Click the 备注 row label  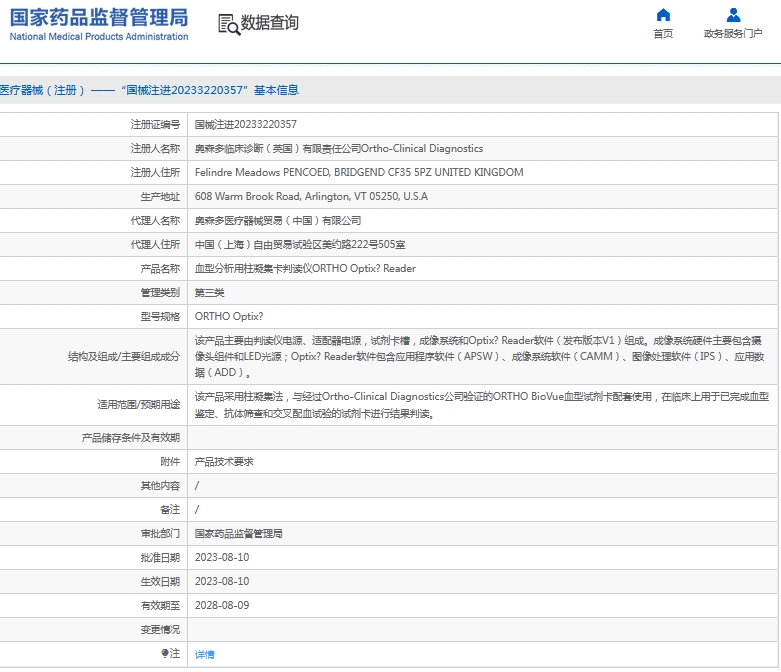[170, 510]
